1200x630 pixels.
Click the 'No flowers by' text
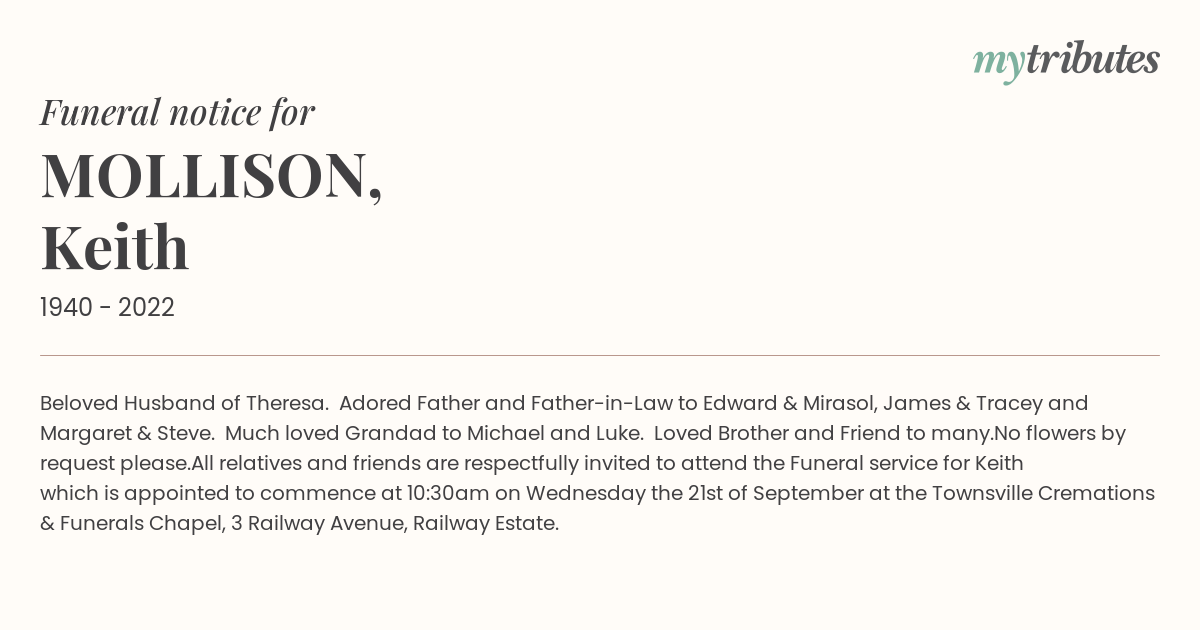pos(1060,434)
